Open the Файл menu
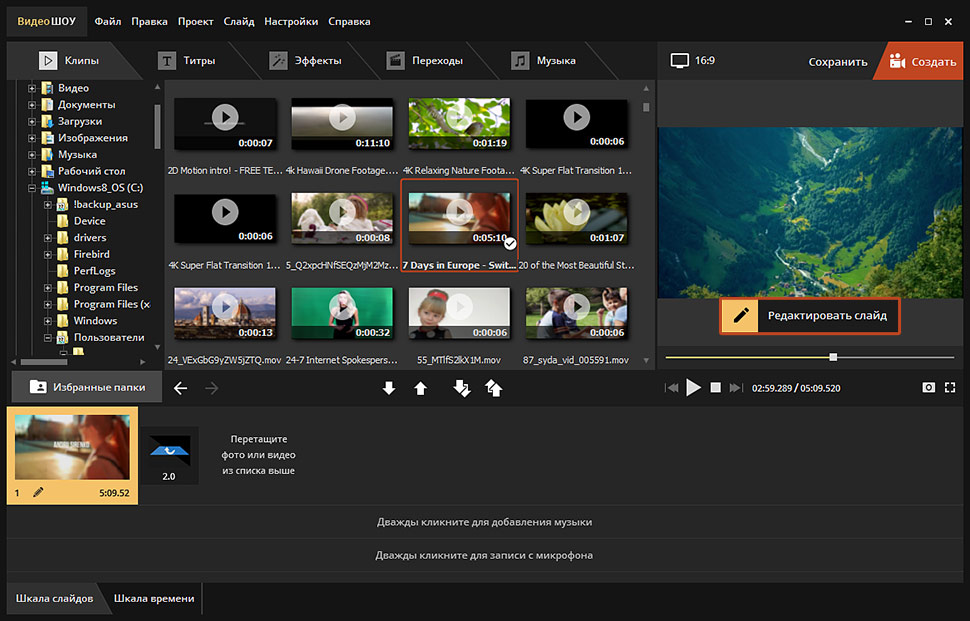The image size is (970, 621). (108, 22)
